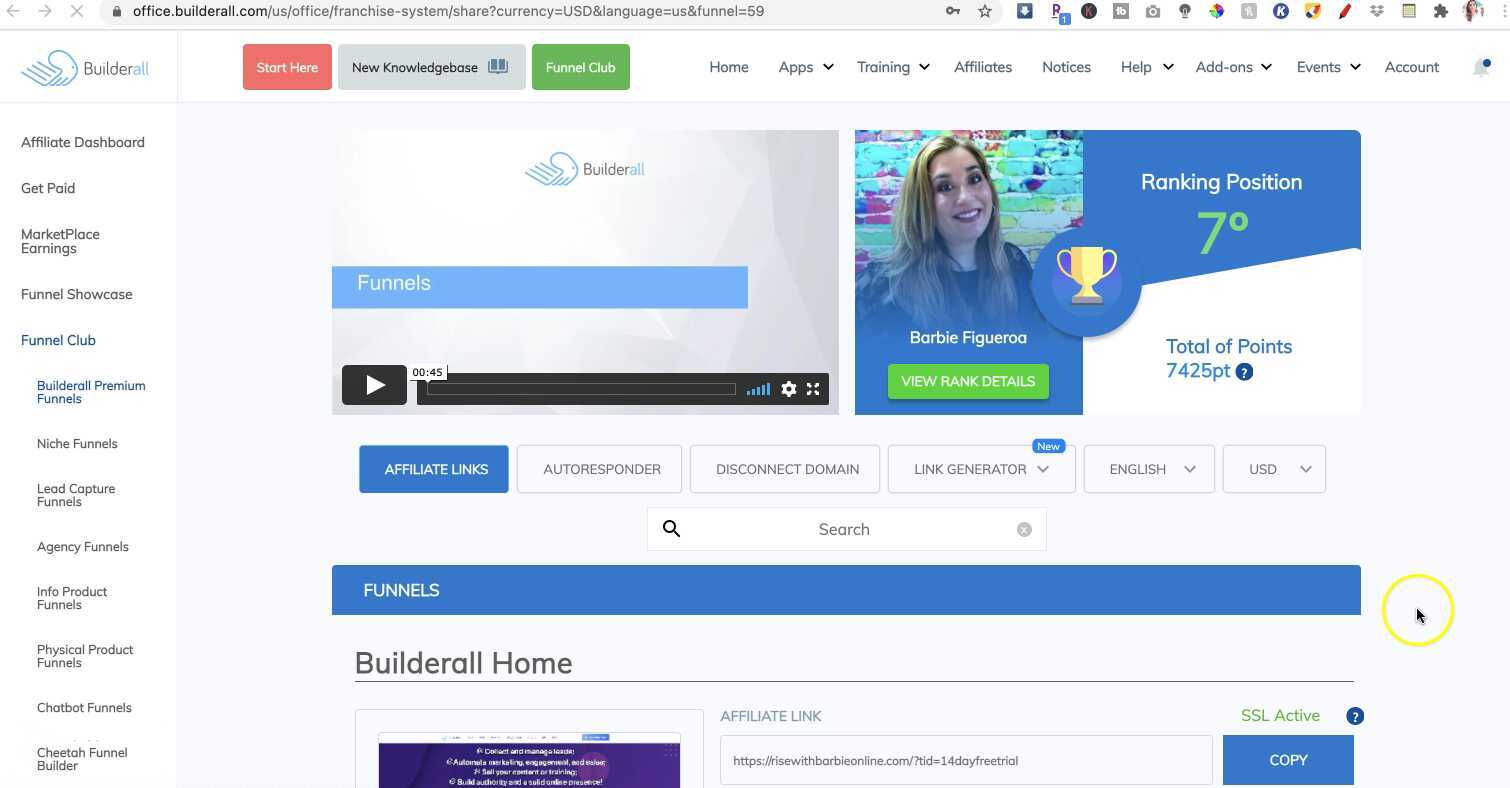Click the SSL Active help question mark
Viewport: 1510px width, 788px height.
pyautogui.click(x=1354, y=716)
